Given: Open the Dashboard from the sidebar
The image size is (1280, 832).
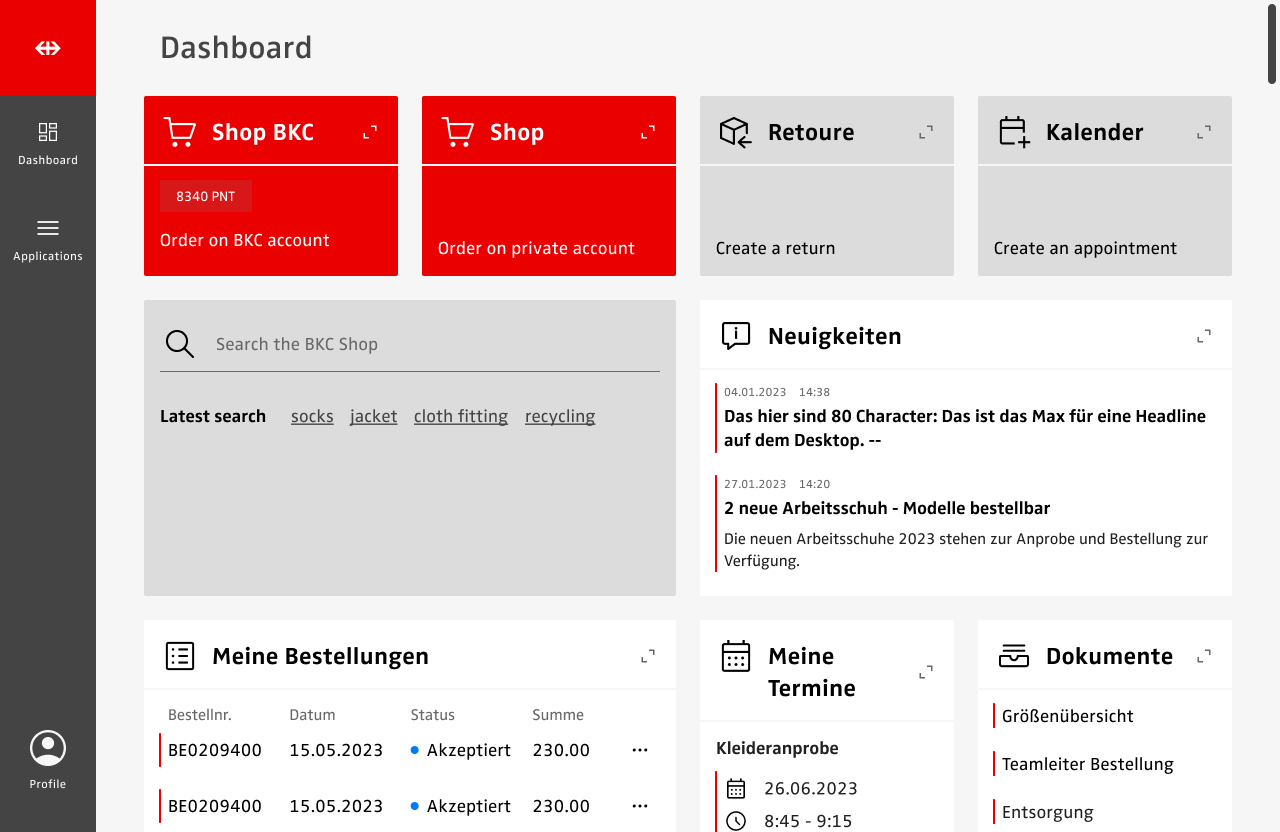Looking at the screenshot, I should 48,143.
